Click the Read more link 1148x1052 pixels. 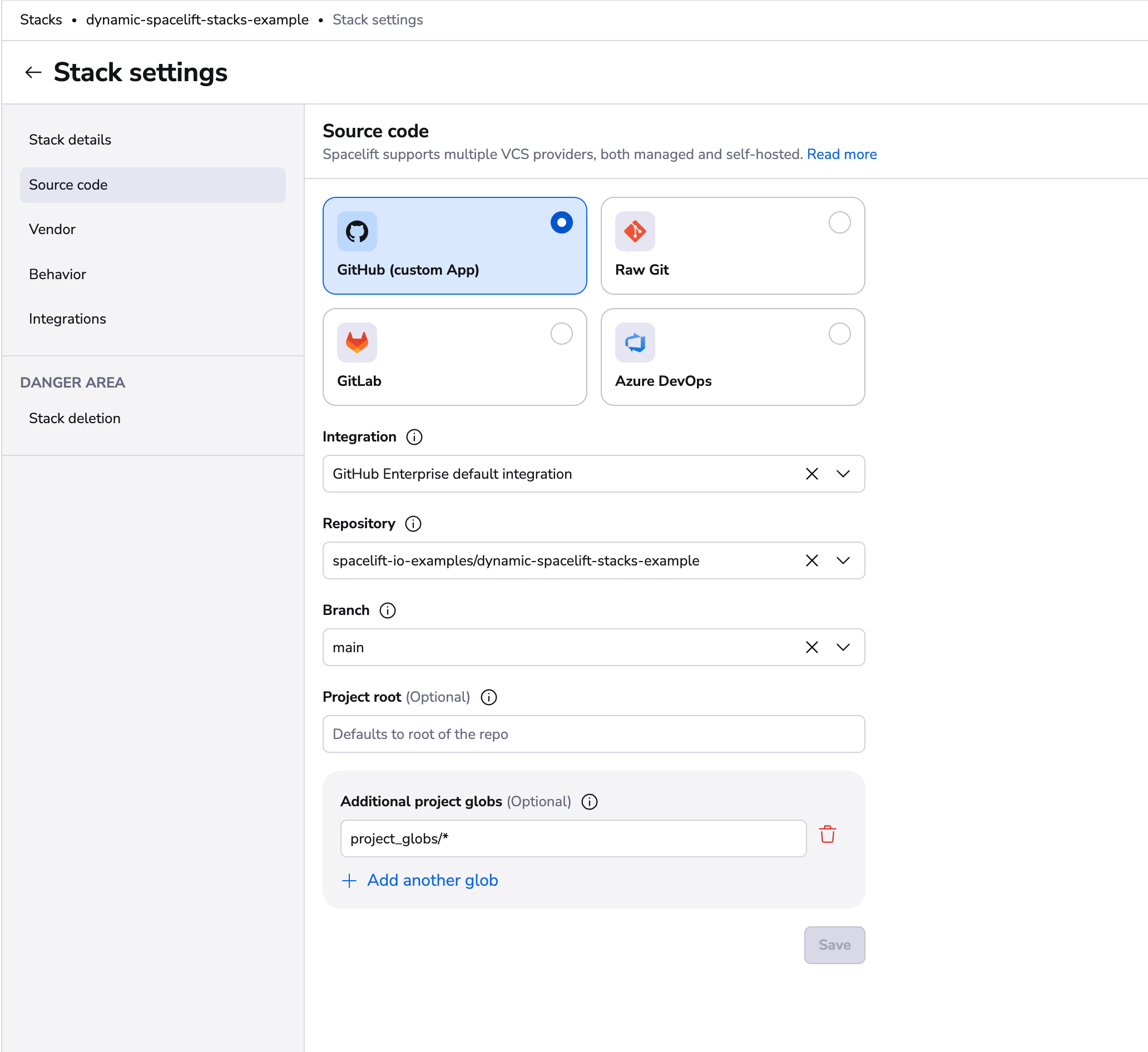tap(841, 154)
